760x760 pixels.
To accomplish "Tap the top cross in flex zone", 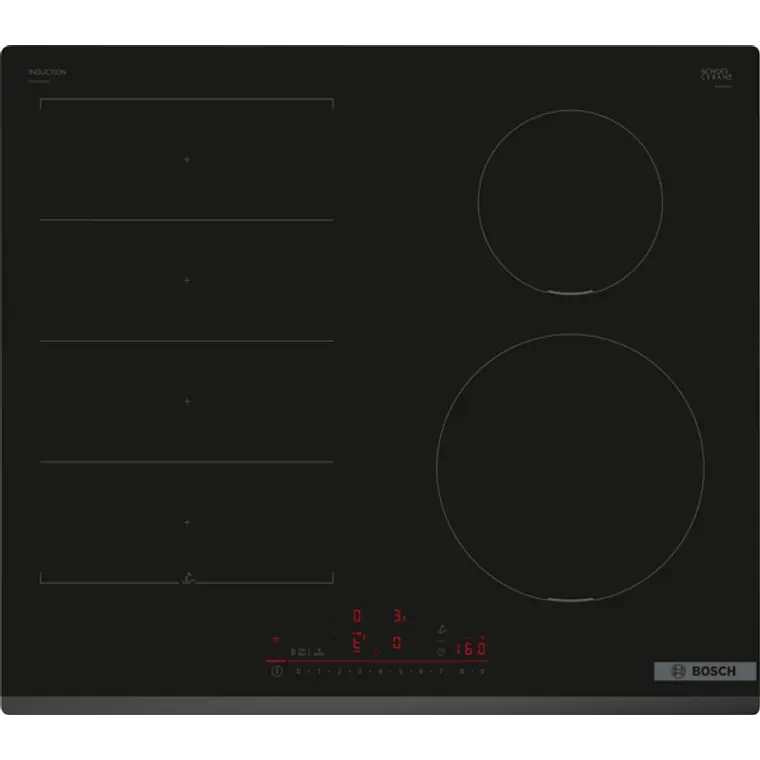I will [187, 159].
